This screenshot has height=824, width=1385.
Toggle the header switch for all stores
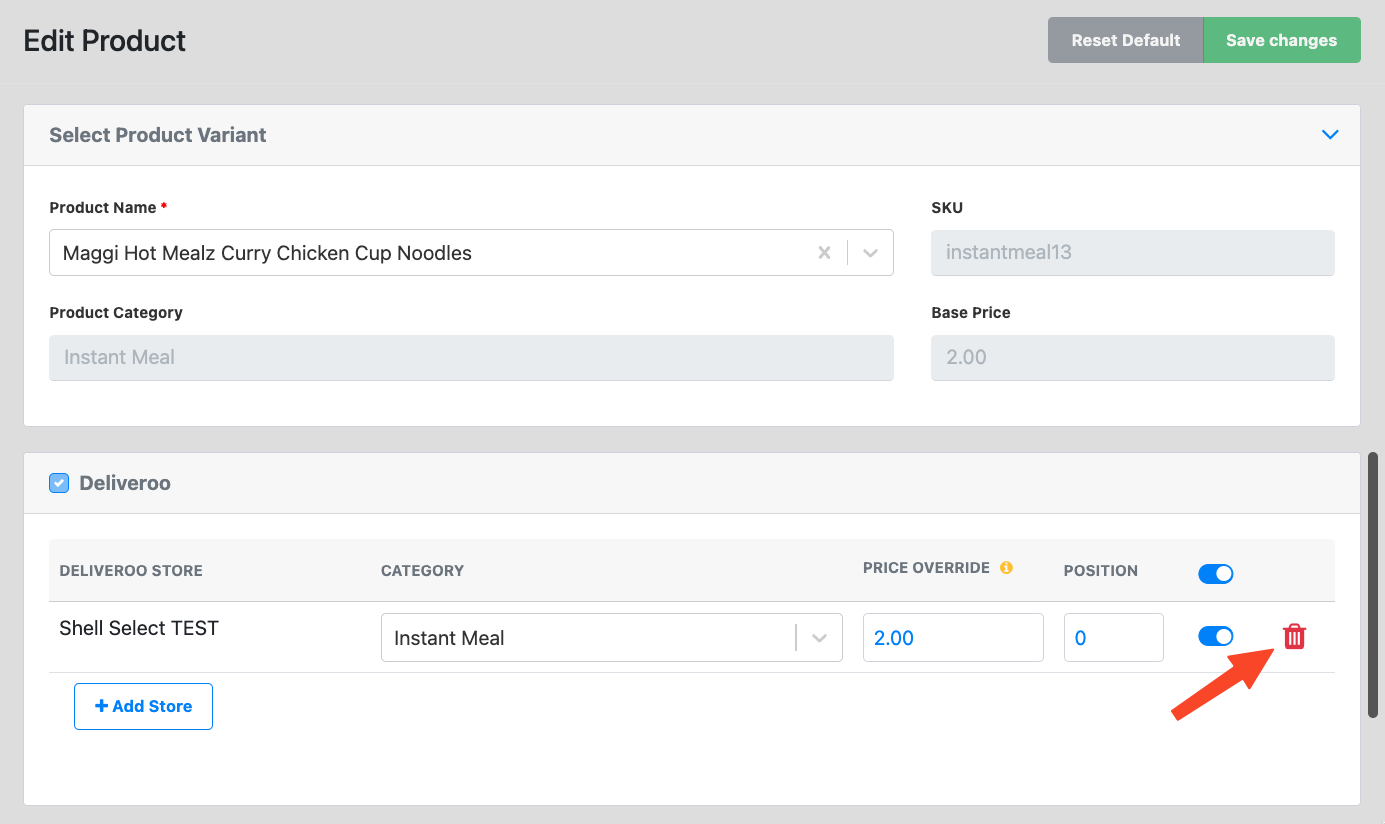click(x=1216, y=574)
